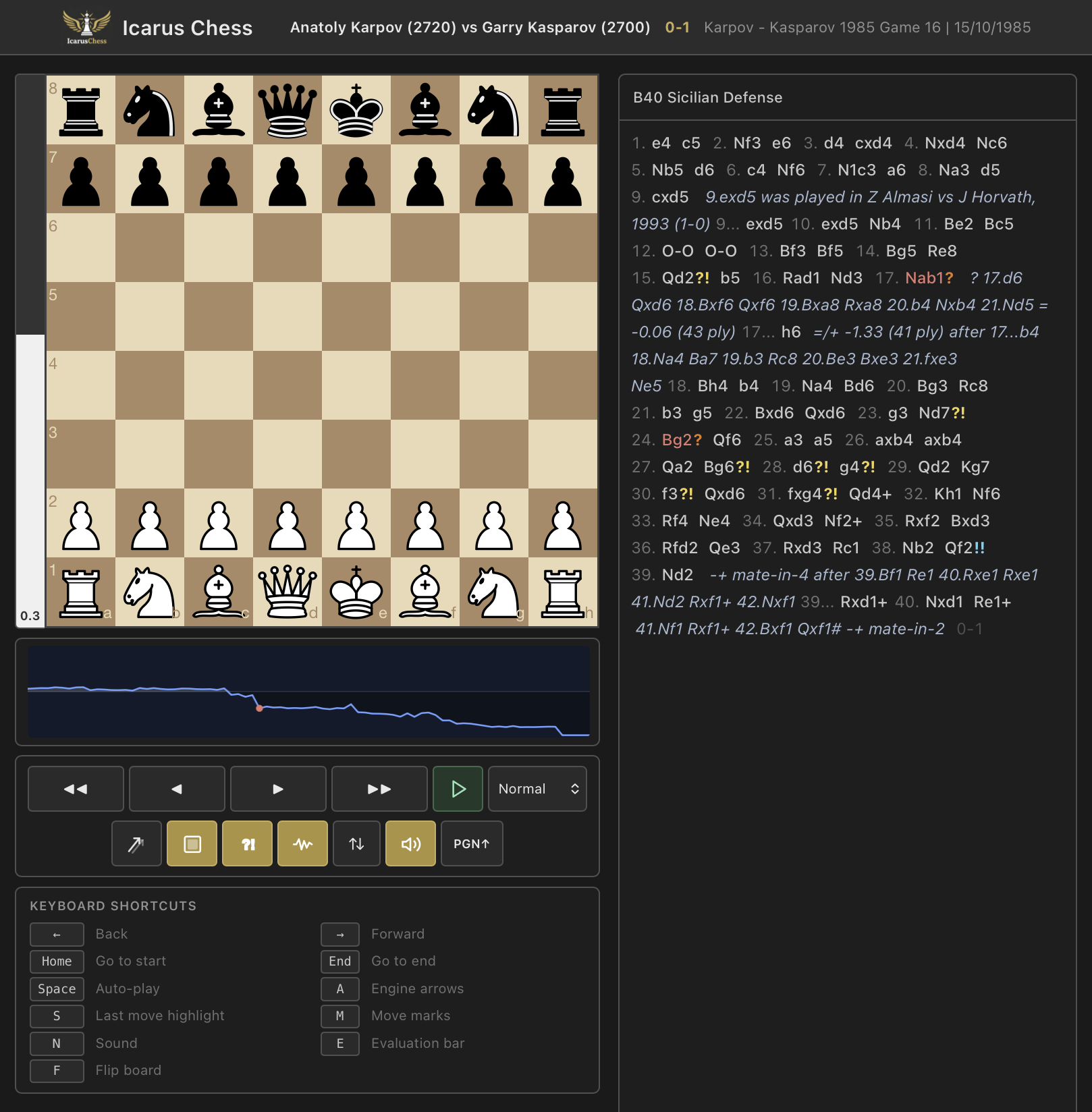Rewind to the game start
This screenshot has height=1112, width=1092.
point(76,788)
